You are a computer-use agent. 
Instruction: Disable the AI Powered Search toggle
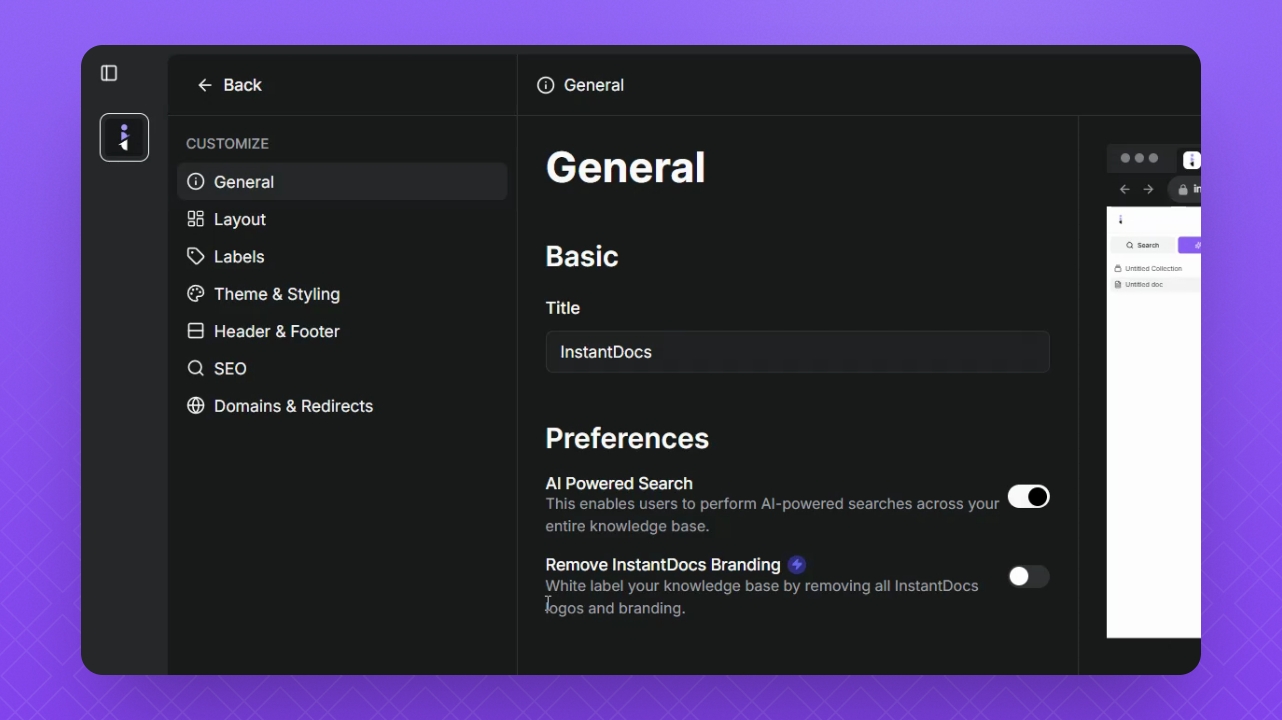tap(1028, 497)
